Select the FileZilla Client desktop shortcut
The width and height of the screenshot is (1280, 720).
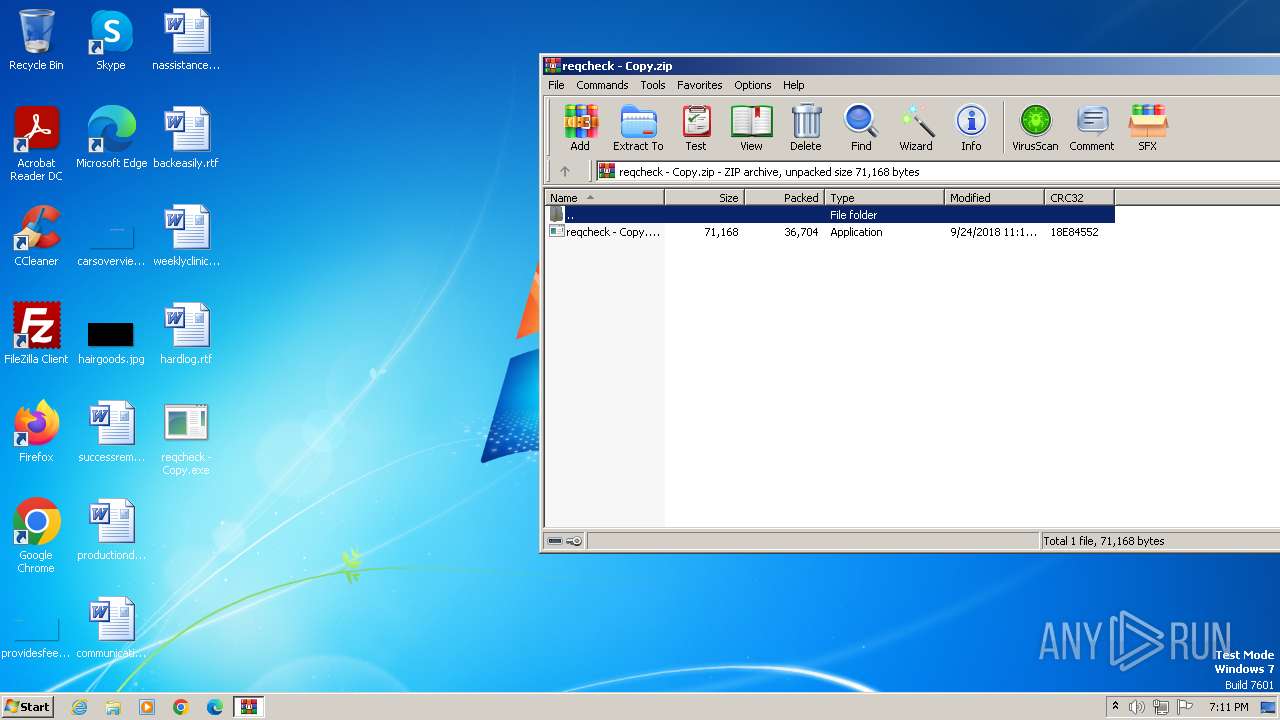pos(36,334)
